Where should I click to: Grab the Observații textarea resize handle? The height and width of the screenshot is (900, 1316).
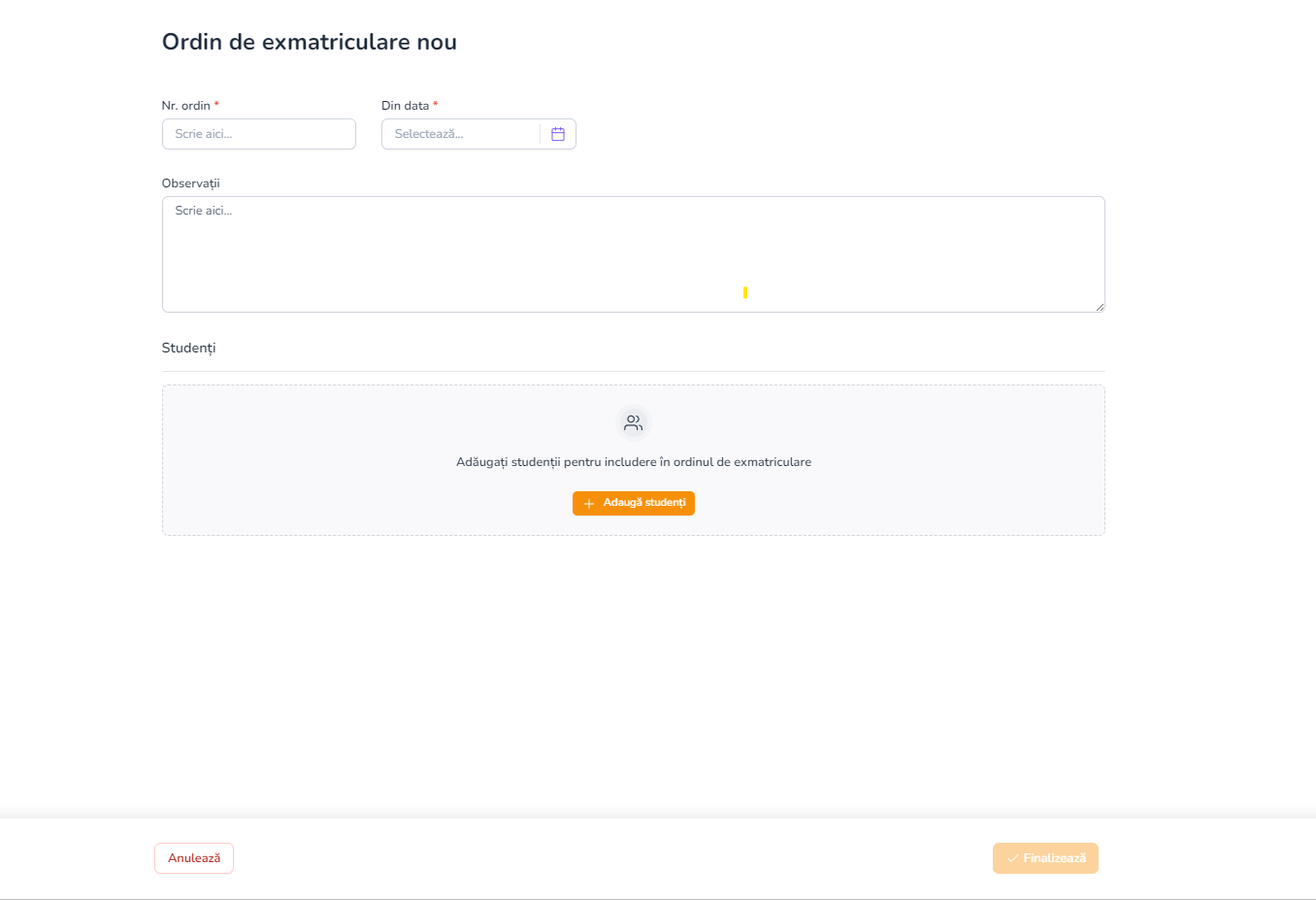1100,307
